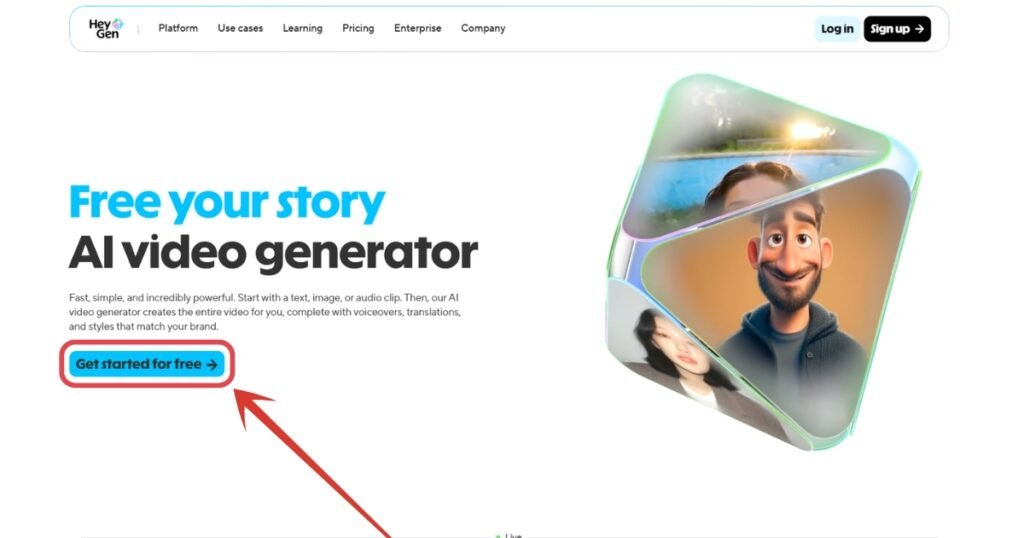Click the black Sign up button
Image resolution: width=1024 pixels, height=538 pixels.
coord(897,29)
